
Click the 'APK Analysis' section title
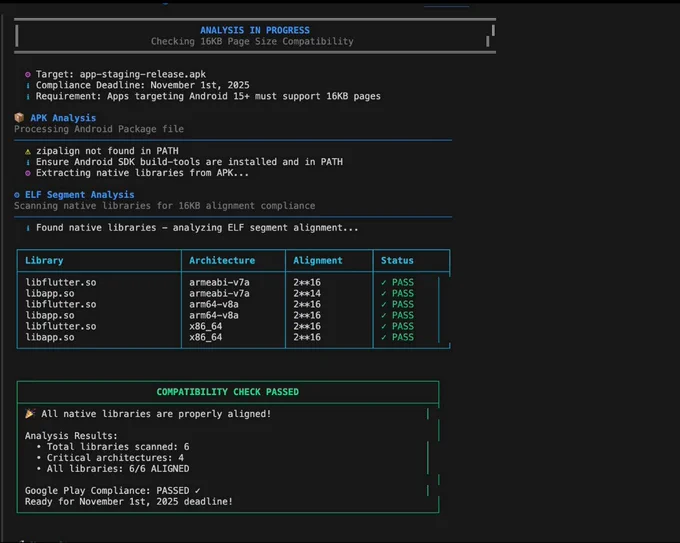click(x=63, y=118)
